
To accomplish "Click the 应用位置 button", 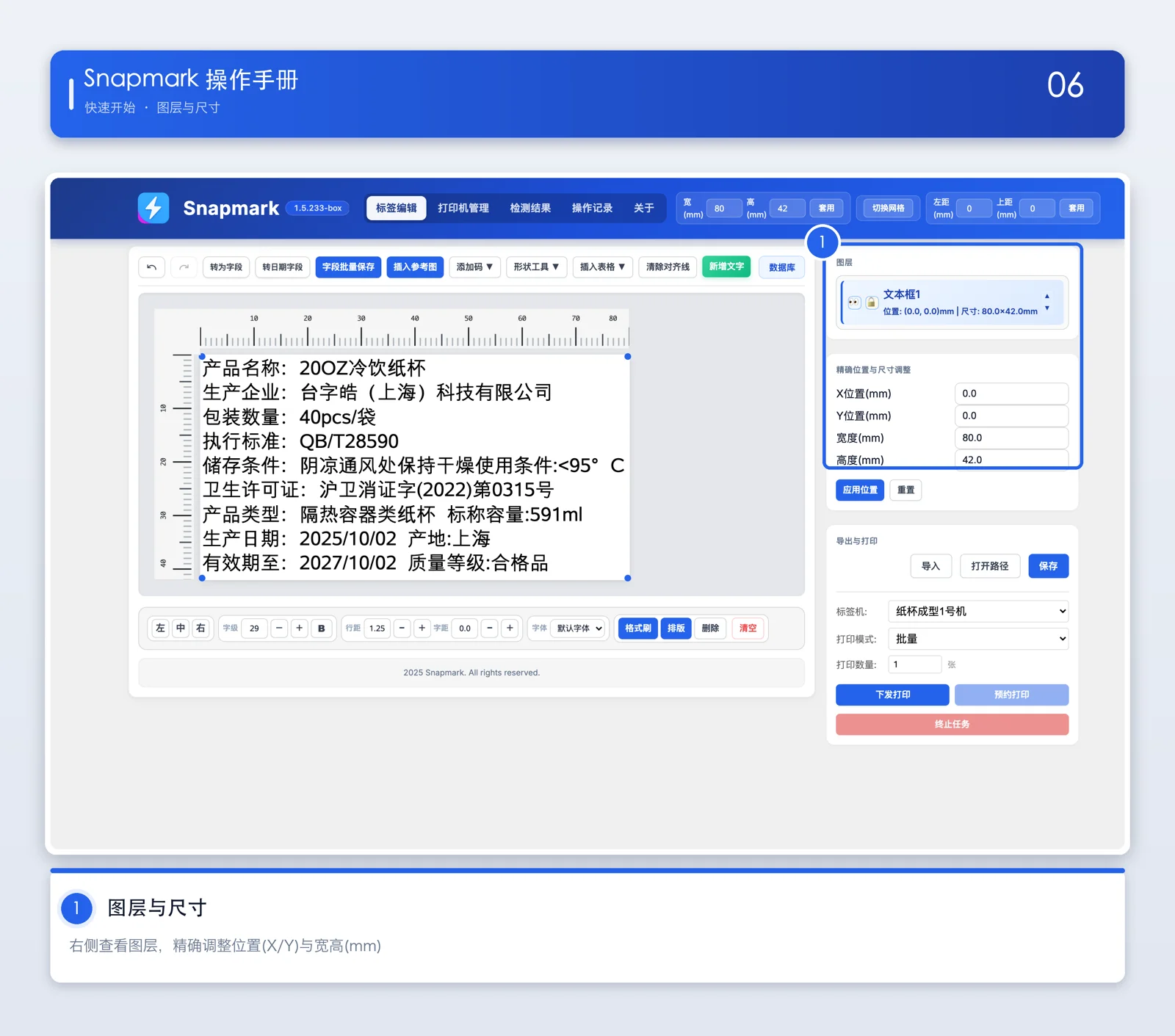I will click(860, 490).
